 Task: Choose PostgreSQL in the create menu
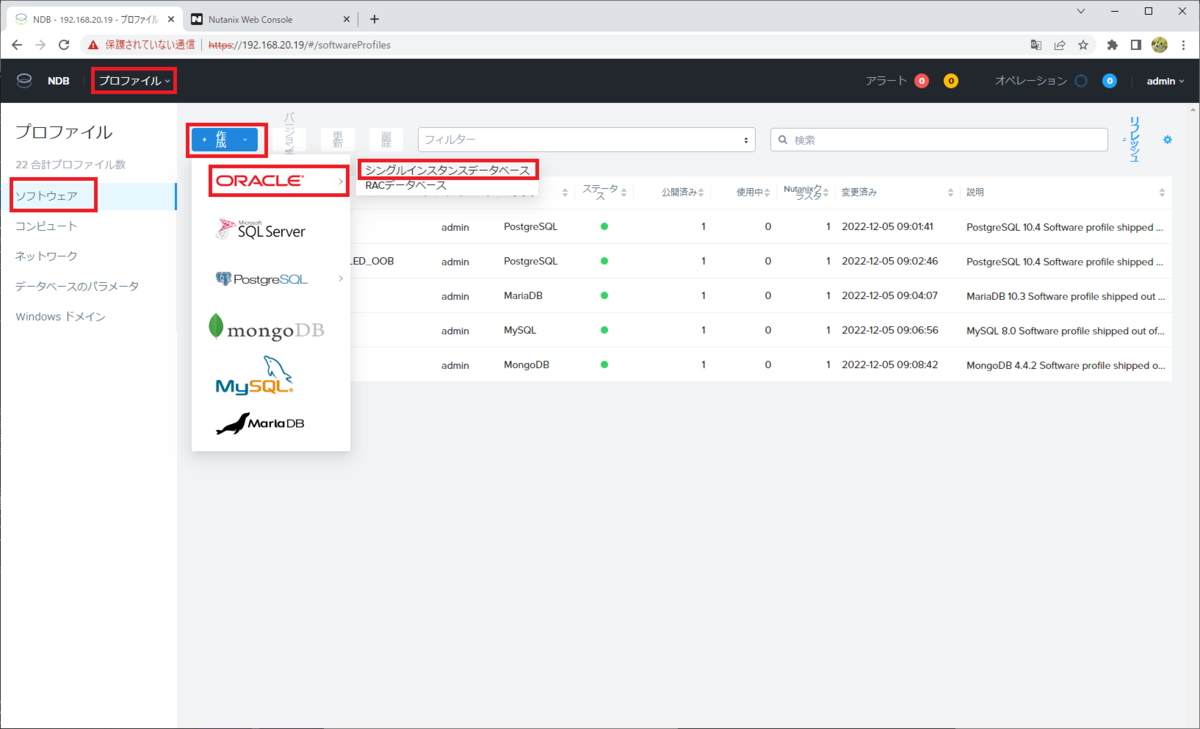[262, 279]
